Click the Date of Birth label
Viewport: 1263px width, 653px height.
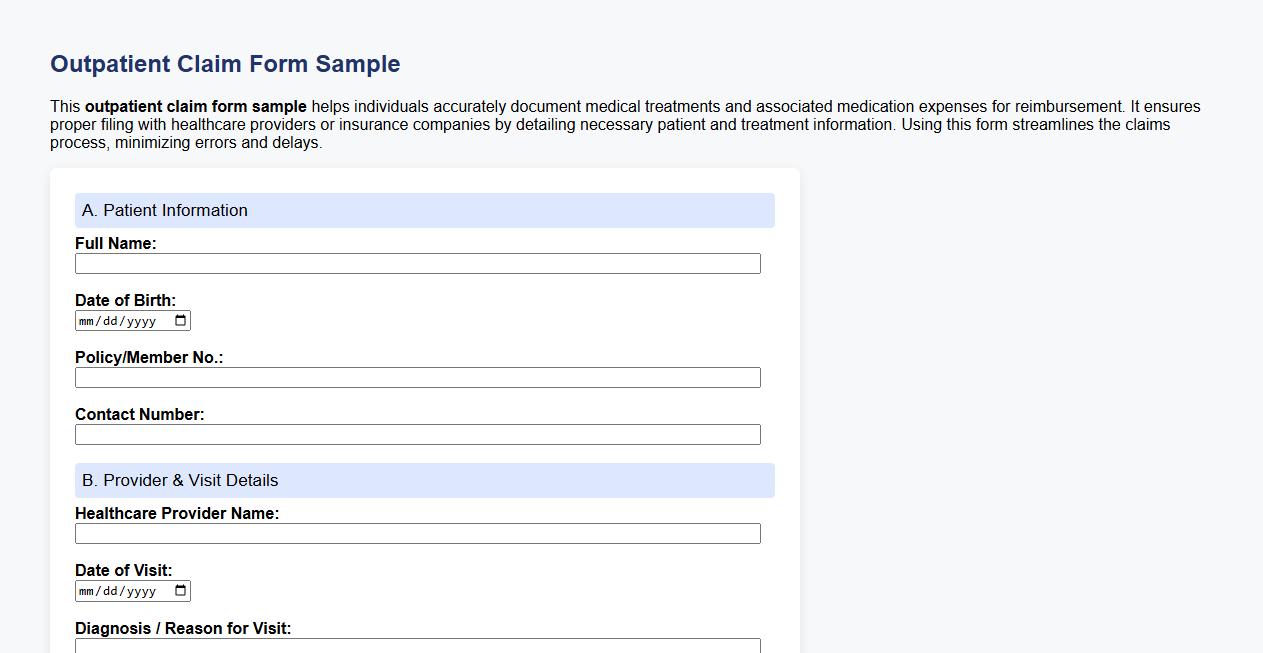pyautogui.click(x=127, y=300)
